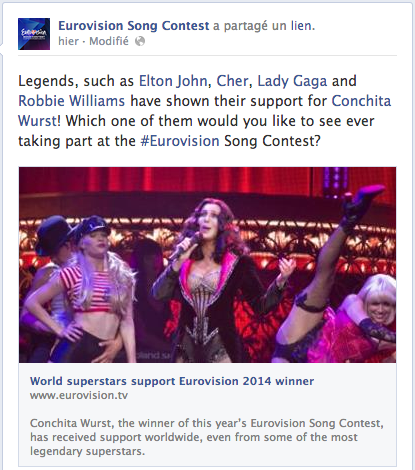Click the public globe privacy icon

coord(140,41)
